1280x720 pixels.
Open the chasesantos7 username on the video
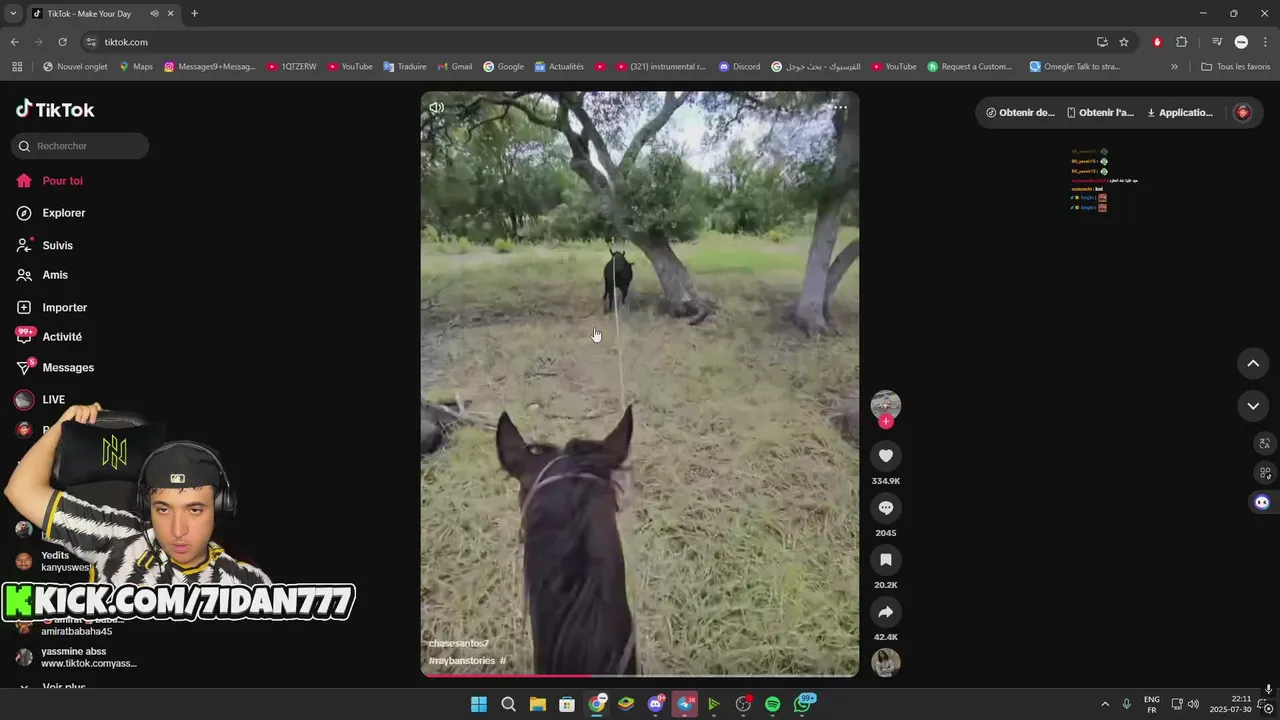pyautogui.click(x=459, y=643)
